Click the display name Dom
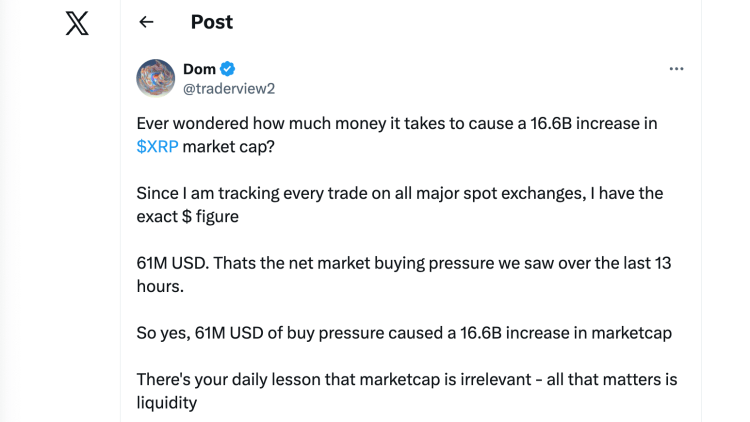The width and height of the screenshot is (750, 422). click(x=199, y=69)
